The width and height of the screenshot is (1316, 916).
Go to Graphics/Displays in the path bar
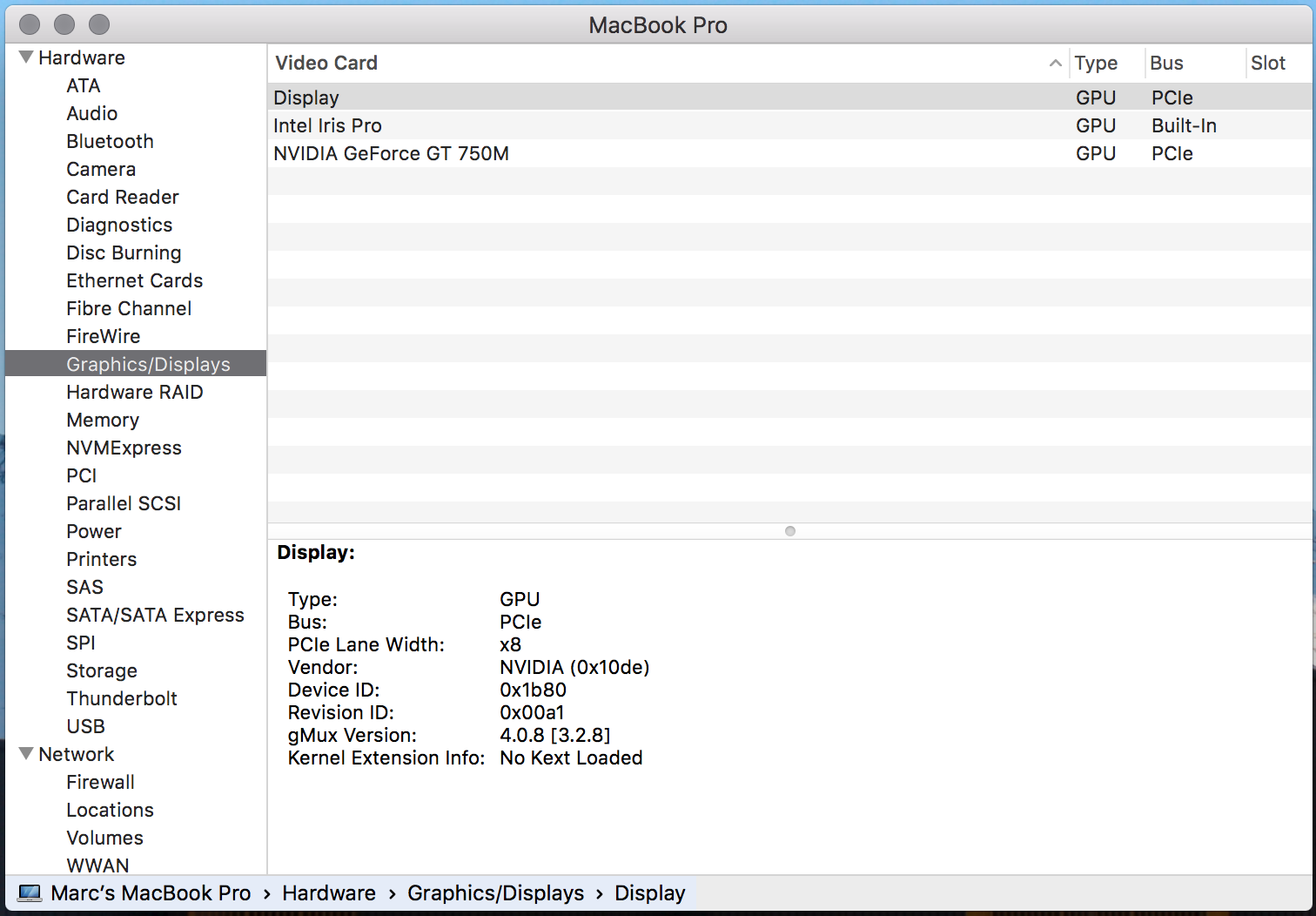(x=496, y=893)
